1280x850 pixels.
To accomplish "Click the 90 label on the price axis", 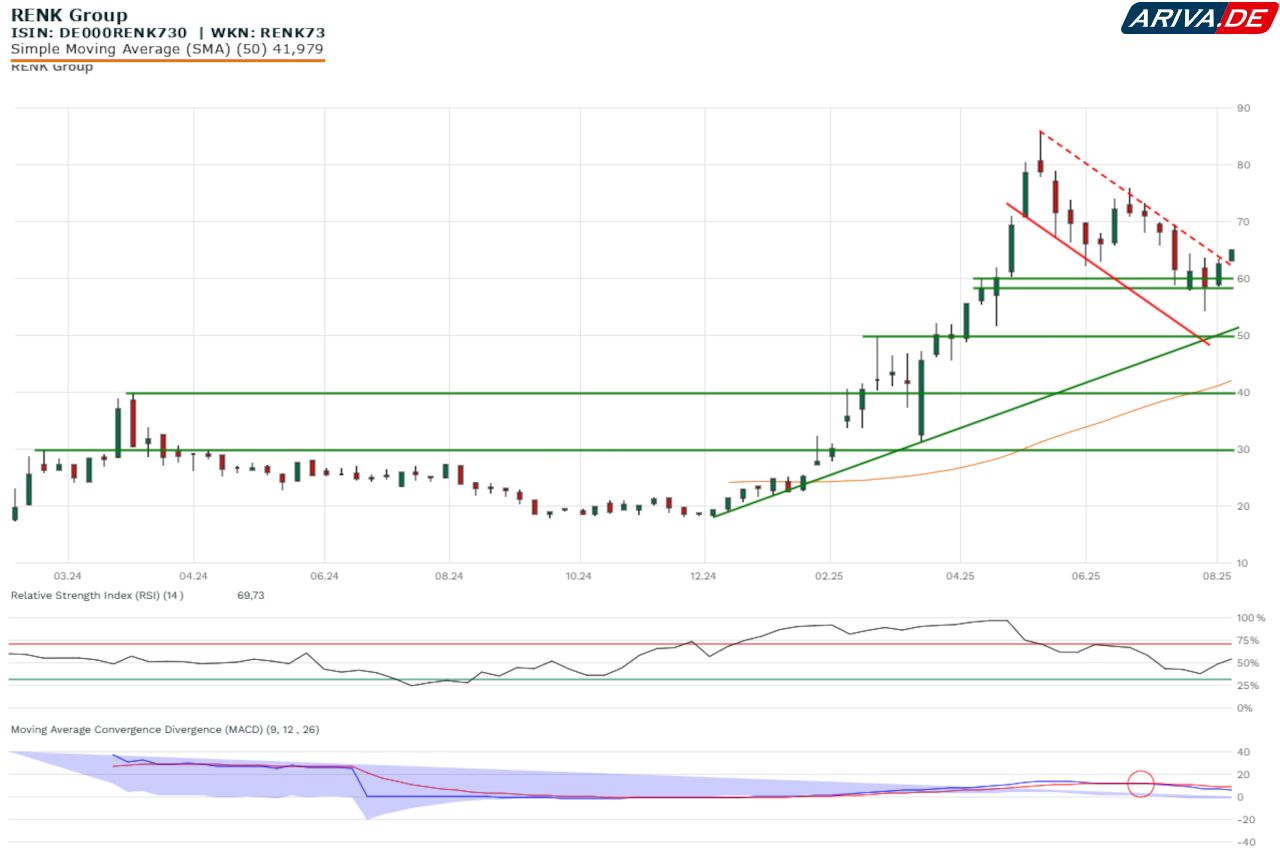I will coord(1244,108).
